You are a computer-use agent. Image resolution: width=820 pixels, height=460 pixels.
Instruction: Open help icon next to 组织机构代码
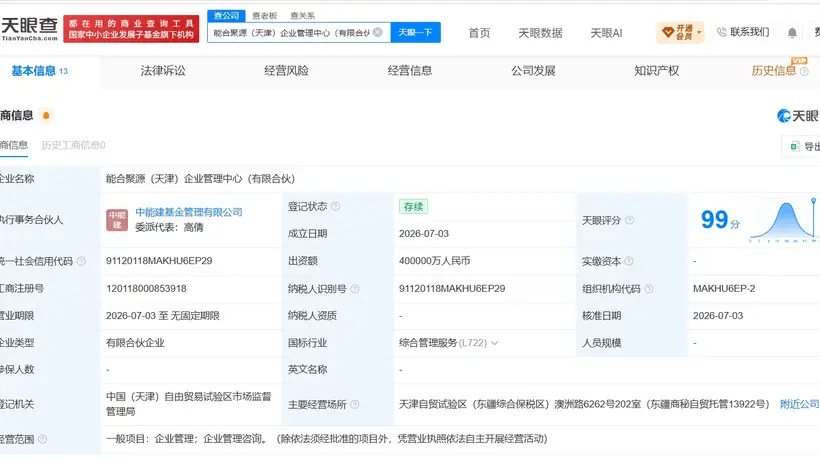(649, 289)
